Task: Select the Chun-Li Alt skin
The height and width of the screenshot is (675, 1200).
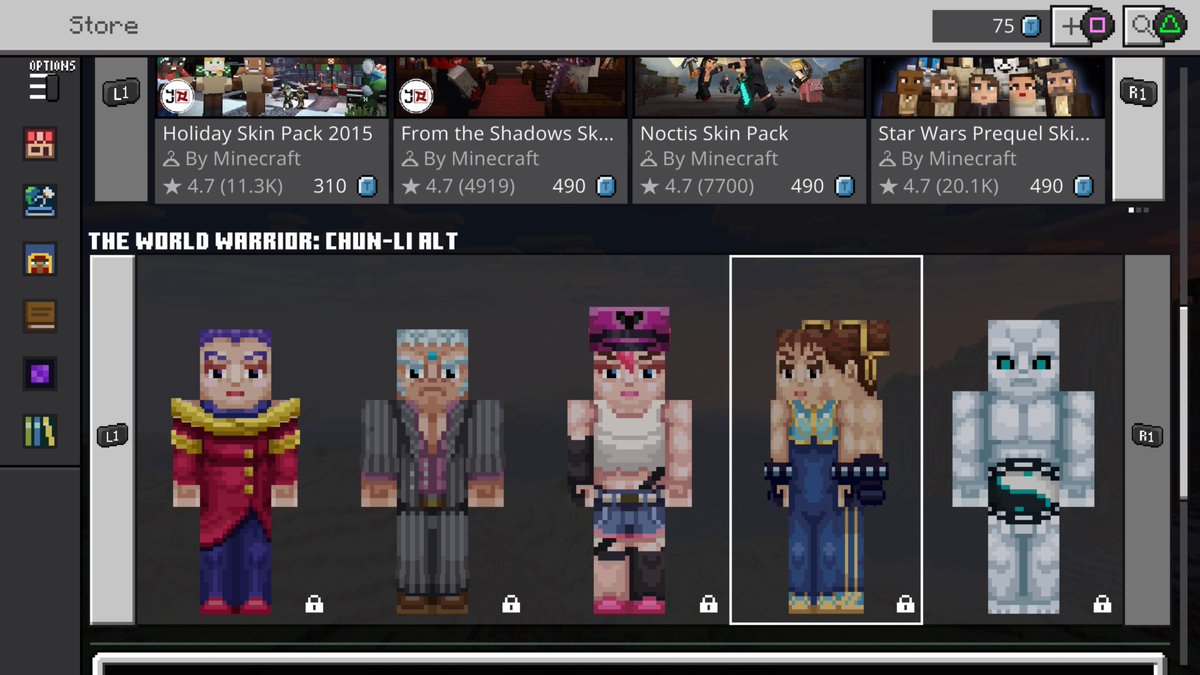Action: 826,440
